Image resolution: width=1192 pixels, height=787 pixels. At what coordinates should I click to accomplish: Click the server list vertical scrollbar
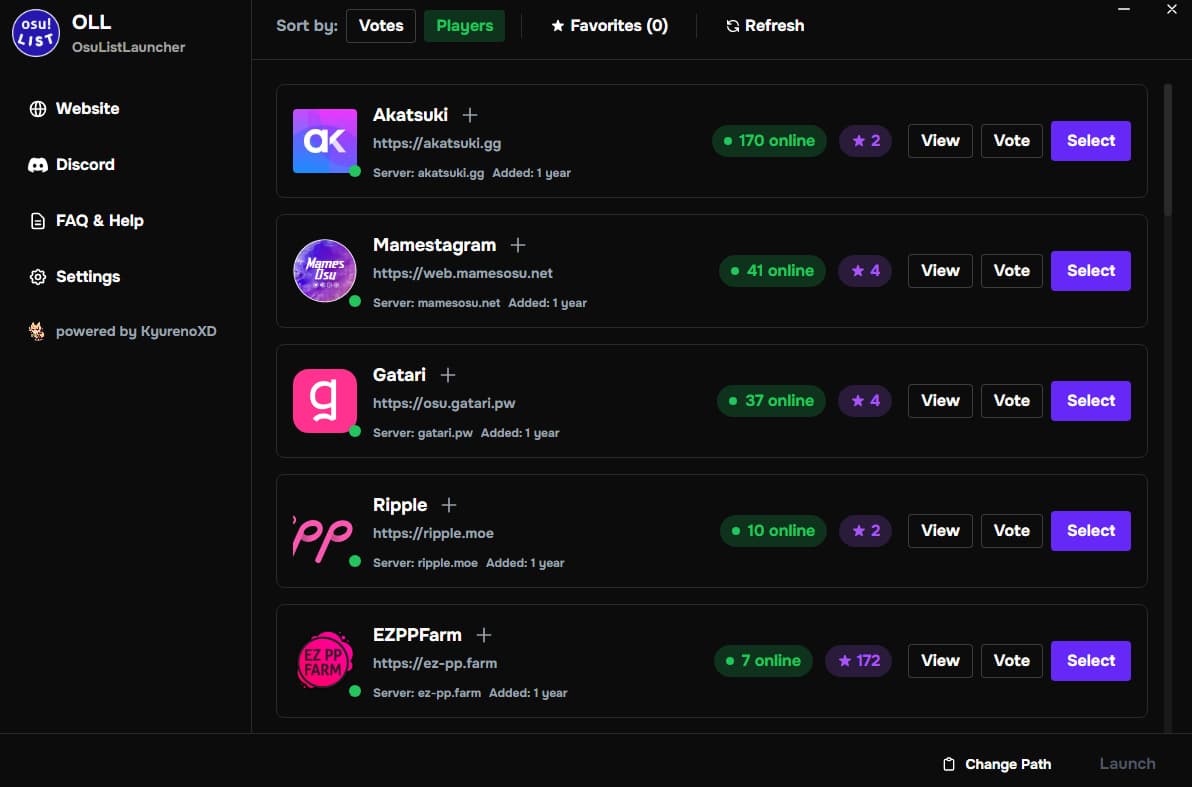tap(1167, 150)
